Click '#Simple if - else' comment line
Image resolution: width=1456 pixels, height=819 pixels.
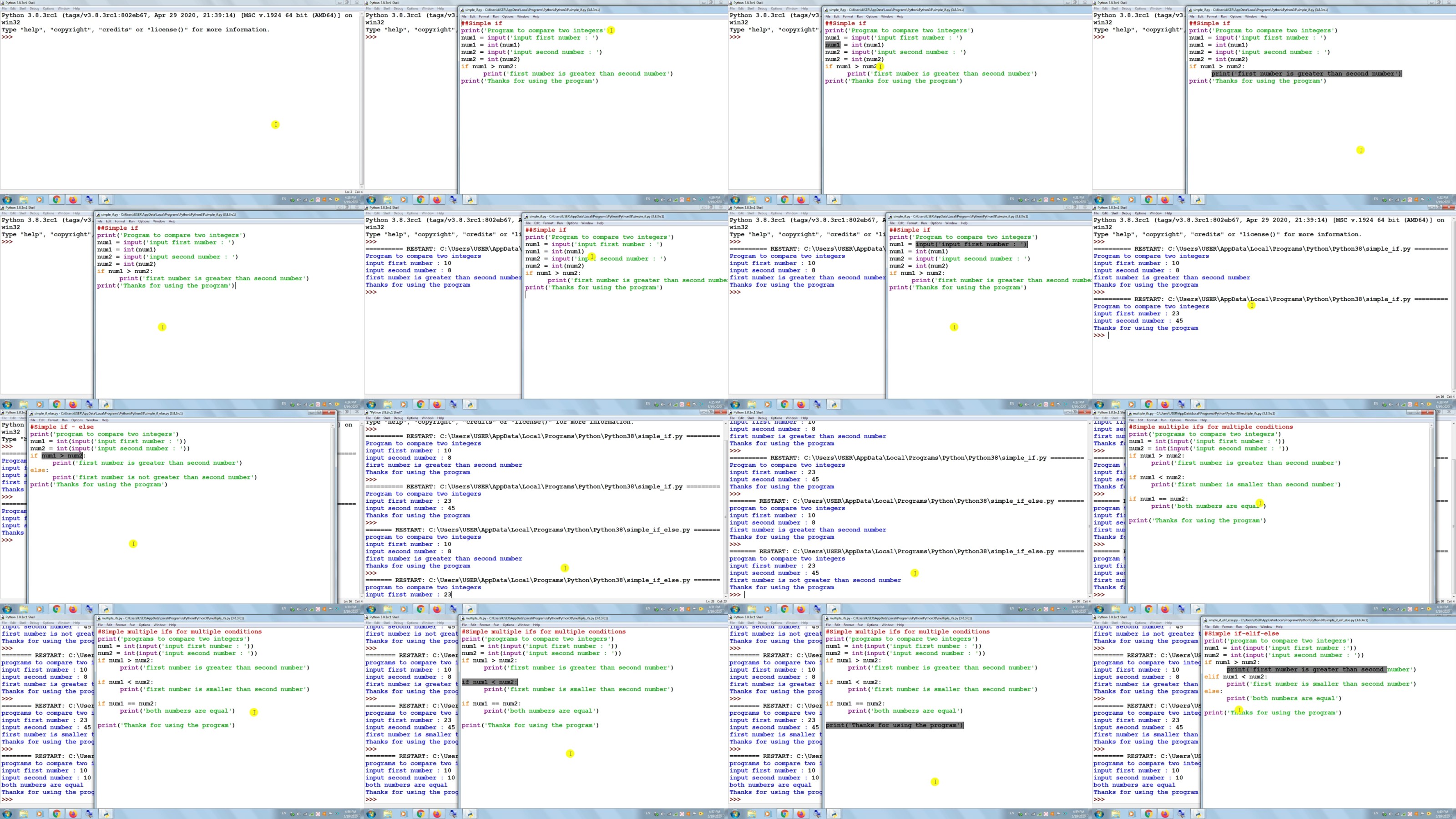click(x=62, y=427)
